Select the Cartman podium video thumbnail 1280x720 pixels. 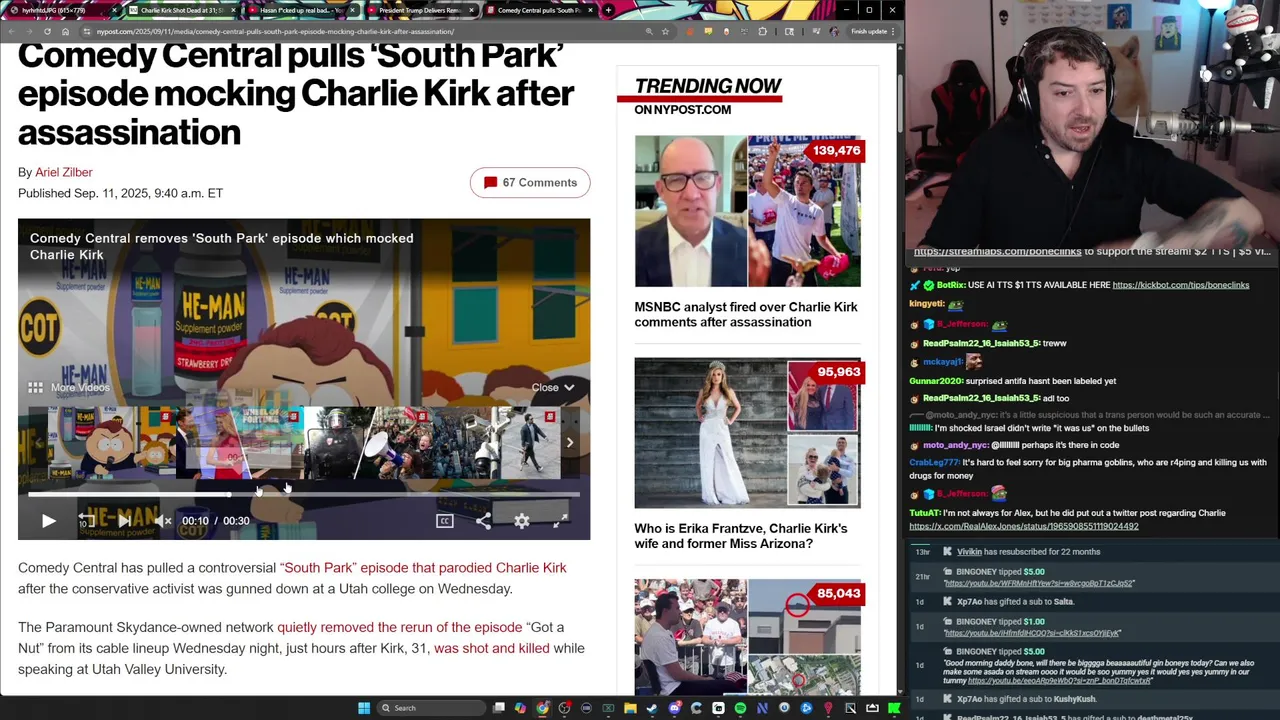point(111,442)
